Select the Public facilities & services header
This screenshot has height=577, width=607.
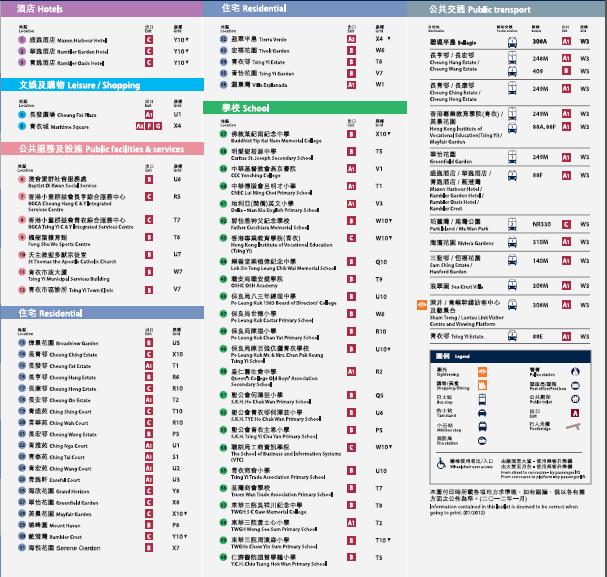[102, 149]
